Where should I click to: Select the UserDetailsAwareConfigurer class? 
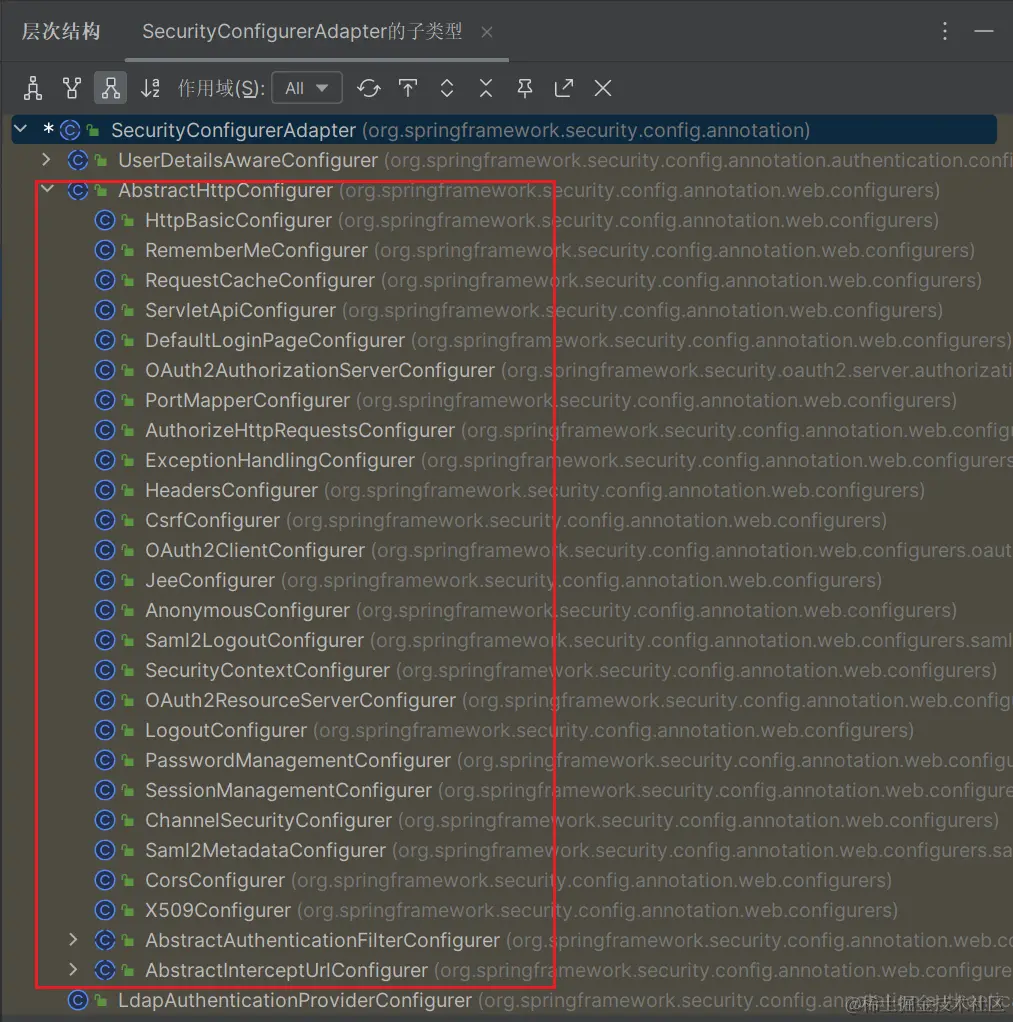[248, 160]
